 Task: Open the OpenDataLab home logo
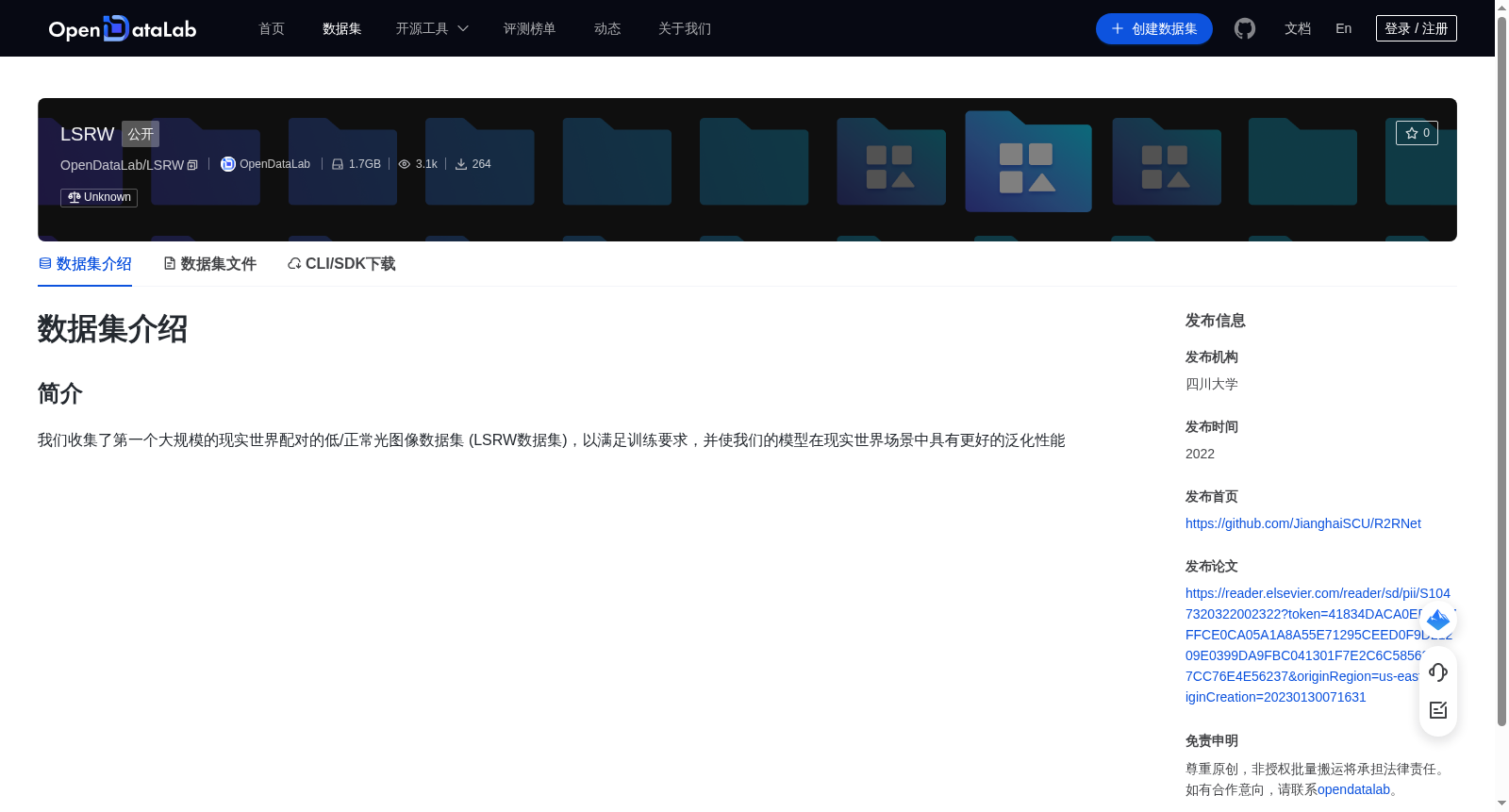pos(123,28)
